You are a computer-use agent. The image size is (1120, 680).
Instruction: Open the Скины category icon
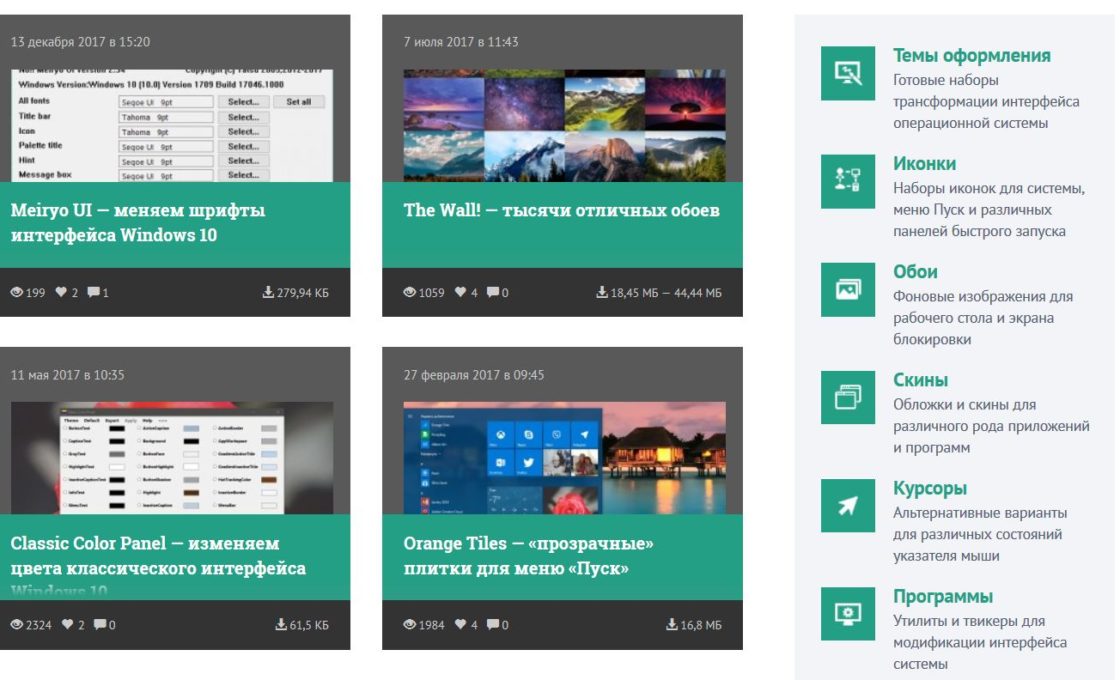click(x=847, y=397)
